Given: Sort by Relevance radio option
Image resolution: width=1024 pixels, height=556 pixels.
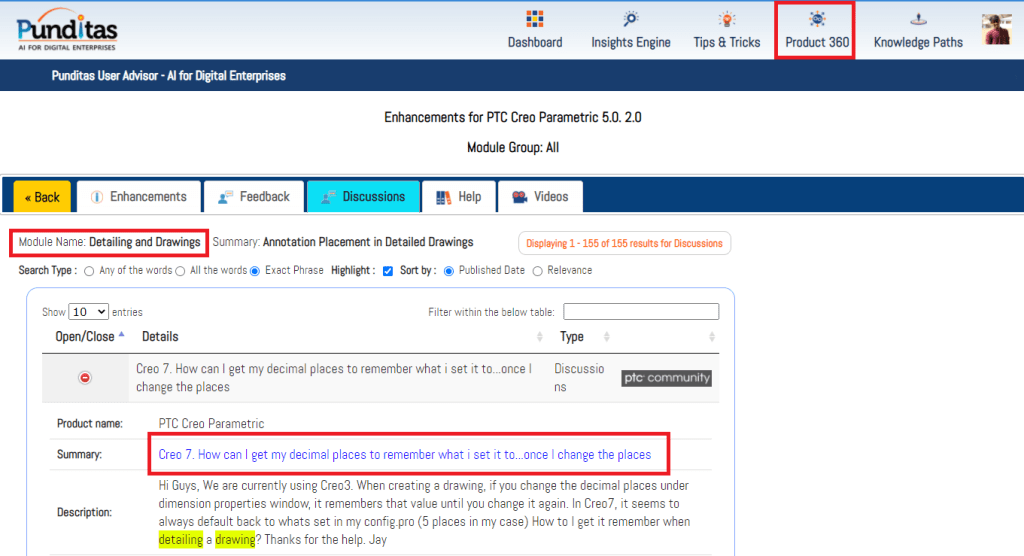Looking at the screenshot, I should [538, 271].
